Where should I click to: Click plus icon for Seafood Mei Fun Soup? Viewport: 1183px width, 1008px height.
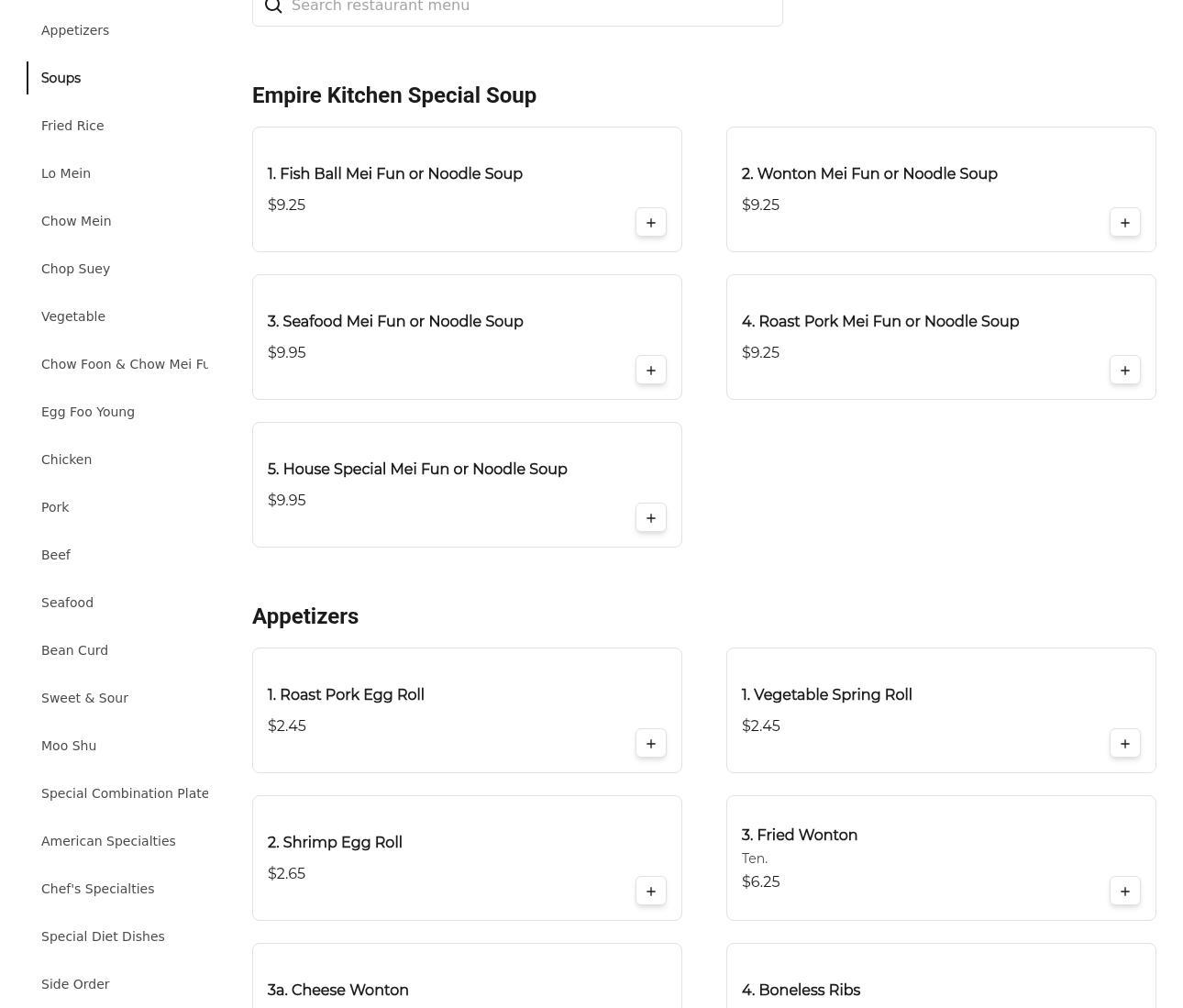point(650,371)
